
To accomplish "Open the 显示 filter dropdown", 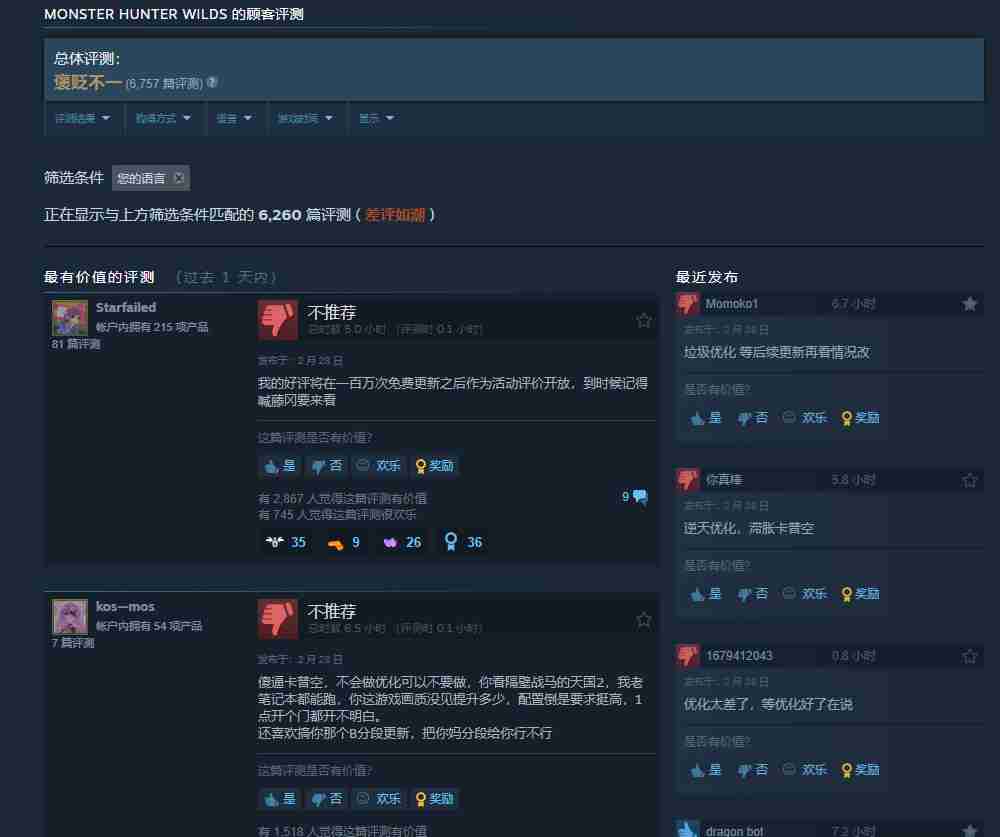I will click(x=375, y=118).
